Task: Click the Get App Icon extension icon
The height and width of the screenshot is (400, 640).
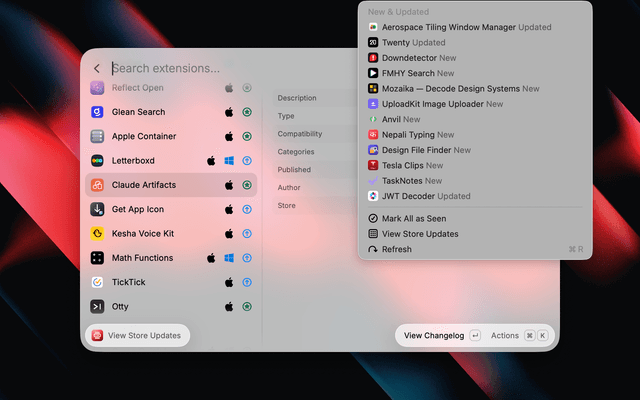Action: [97, 209]
